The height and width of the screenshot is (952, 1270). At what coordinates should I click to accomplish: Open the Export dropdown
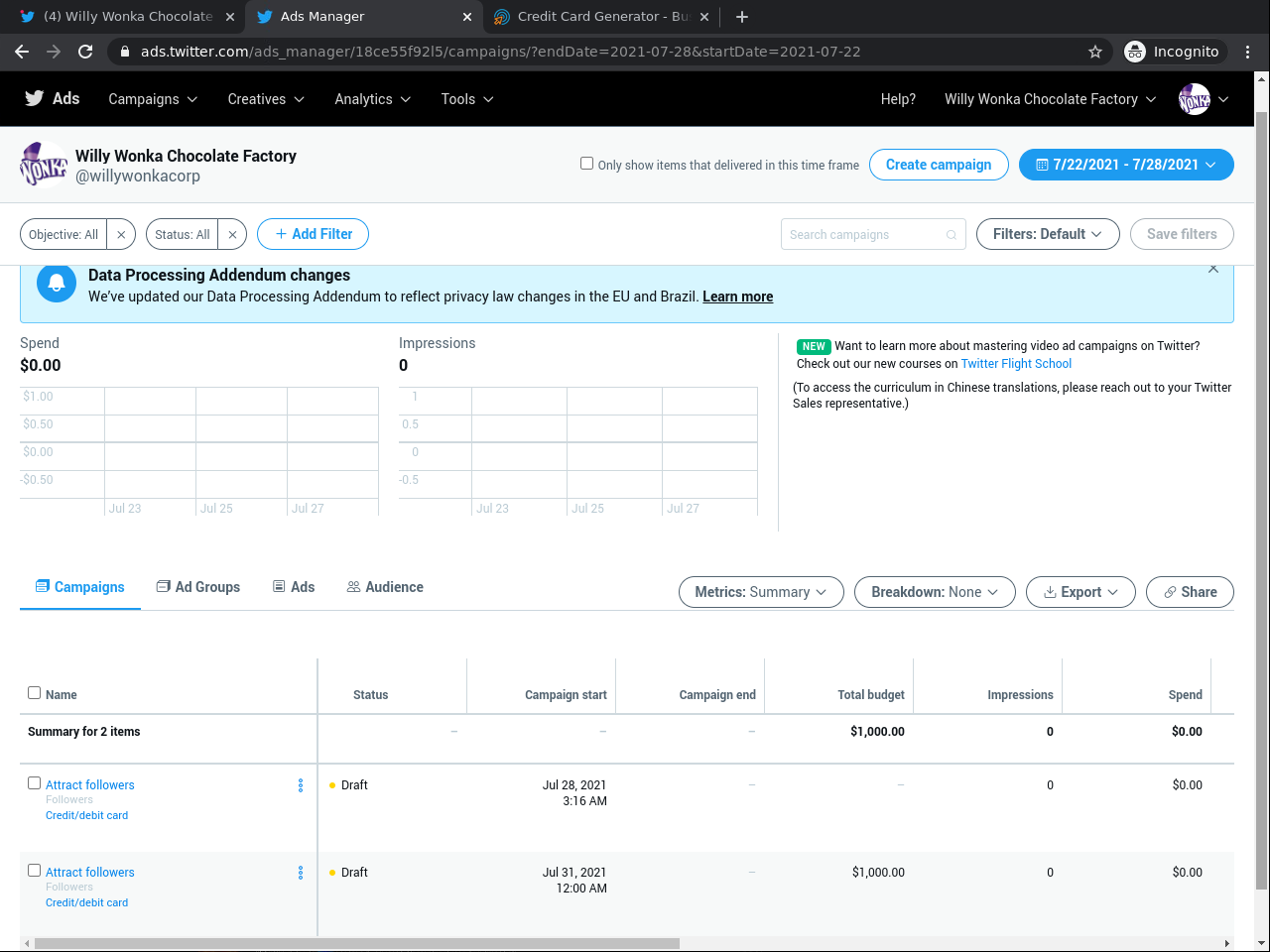coord(1080,592)
